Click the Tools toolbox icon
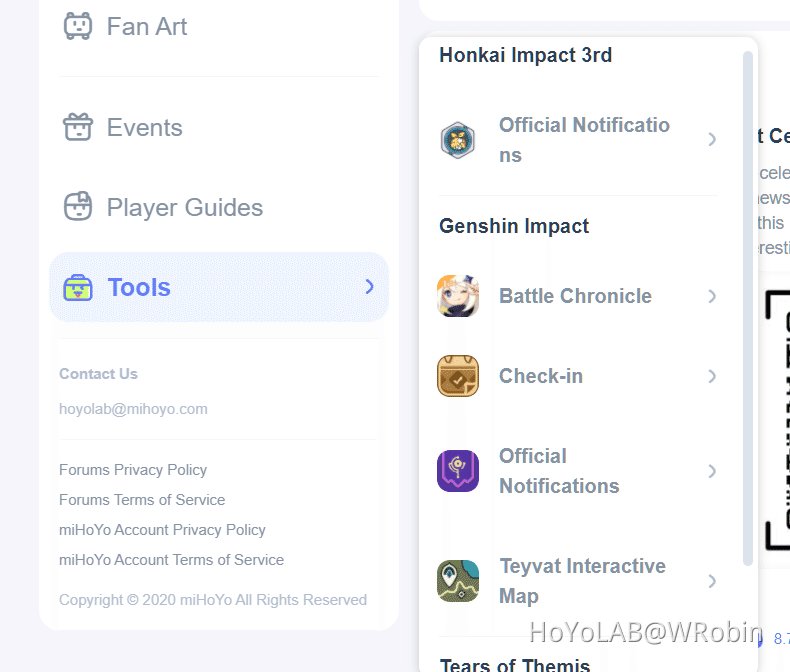The image size is (790, 672). [78, 288]
